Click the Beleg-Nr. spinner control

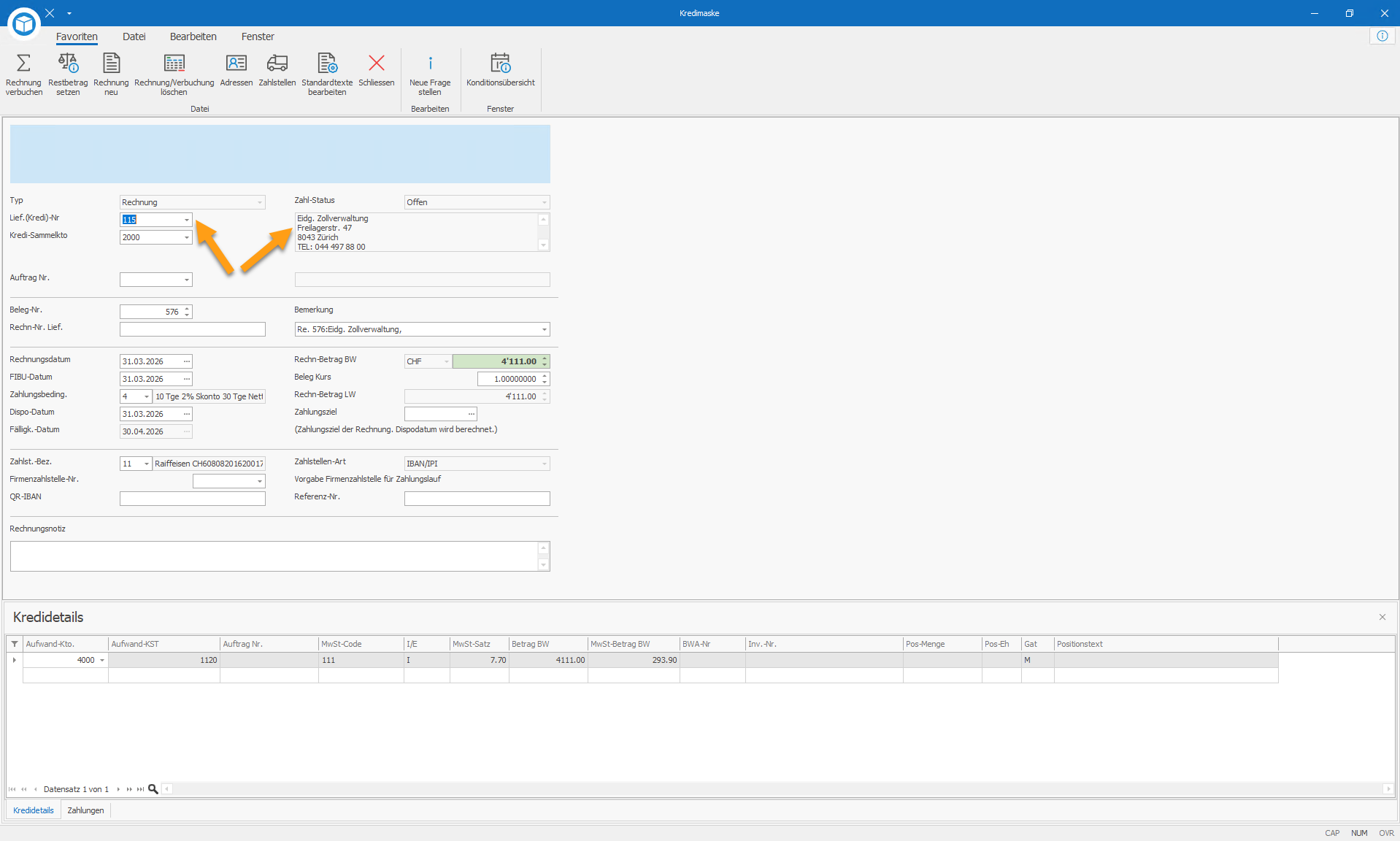[187, 312]
